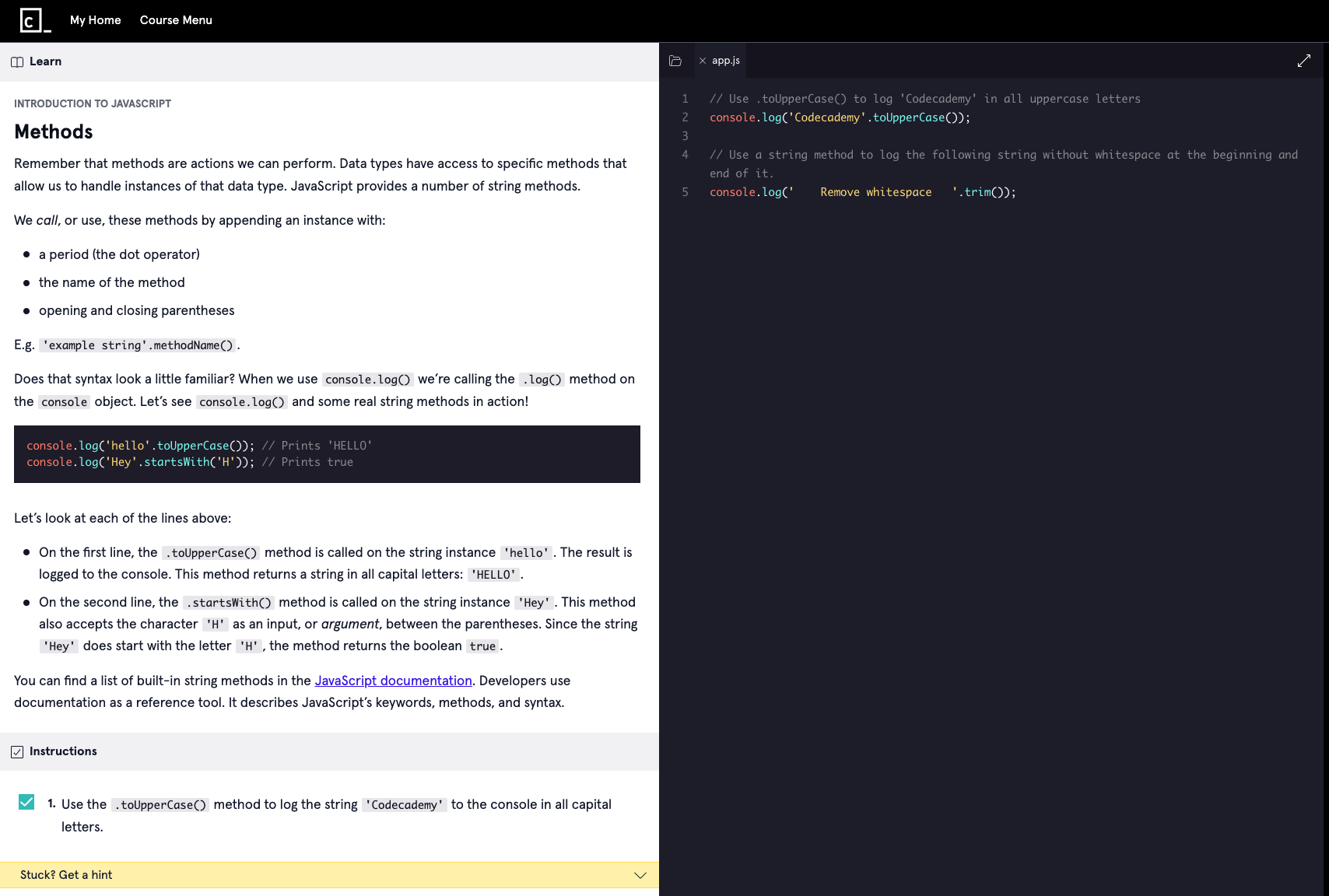Image resolution: width=1329 pixels, height=896 pixels.
Task: Click the line 4 whitespace comment
Action: tap(1004, 164)
